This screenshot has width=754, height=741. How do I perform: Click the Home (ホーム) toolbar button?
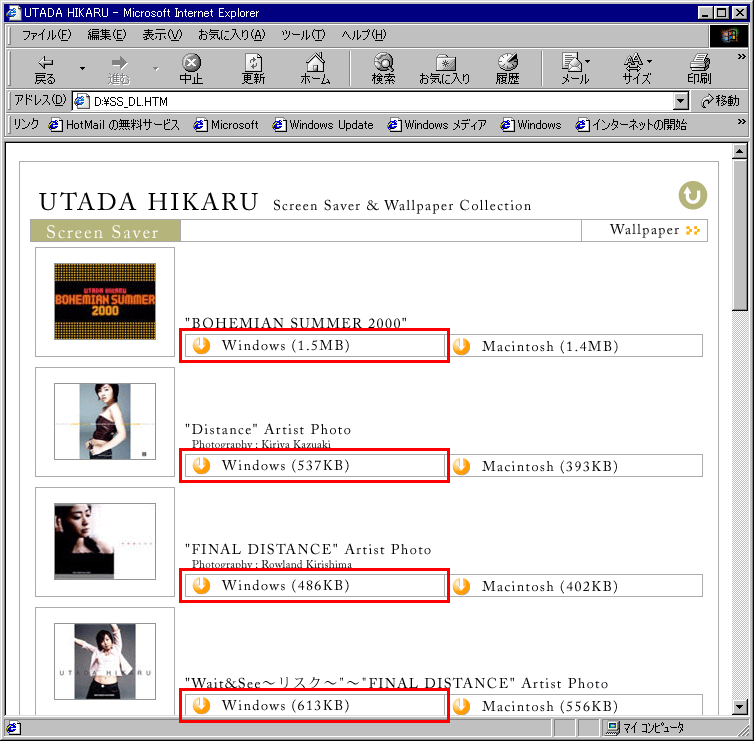(315, 69)
